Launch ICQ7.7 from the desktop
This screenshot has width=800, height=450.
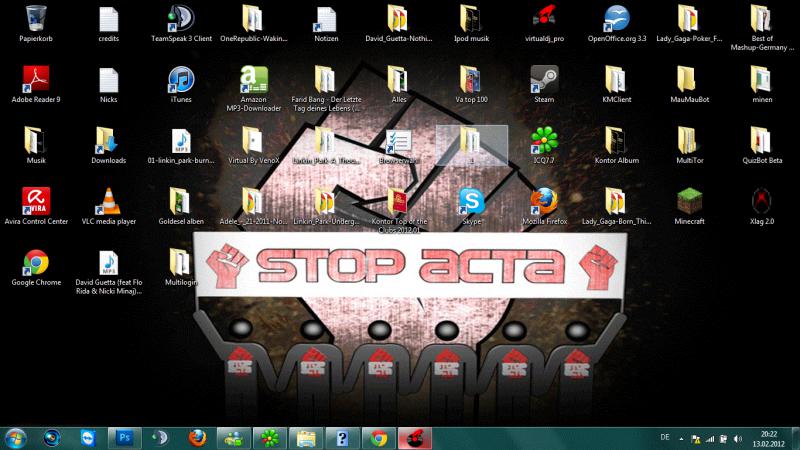544,140
